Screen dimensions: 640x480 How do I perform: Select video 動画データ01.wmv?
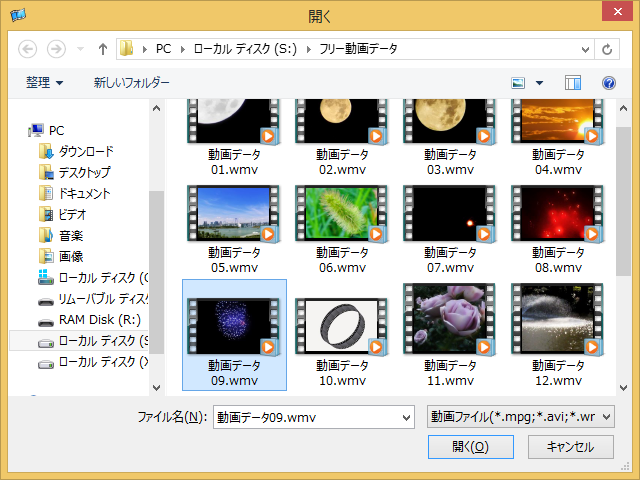(x=234, y=138)
